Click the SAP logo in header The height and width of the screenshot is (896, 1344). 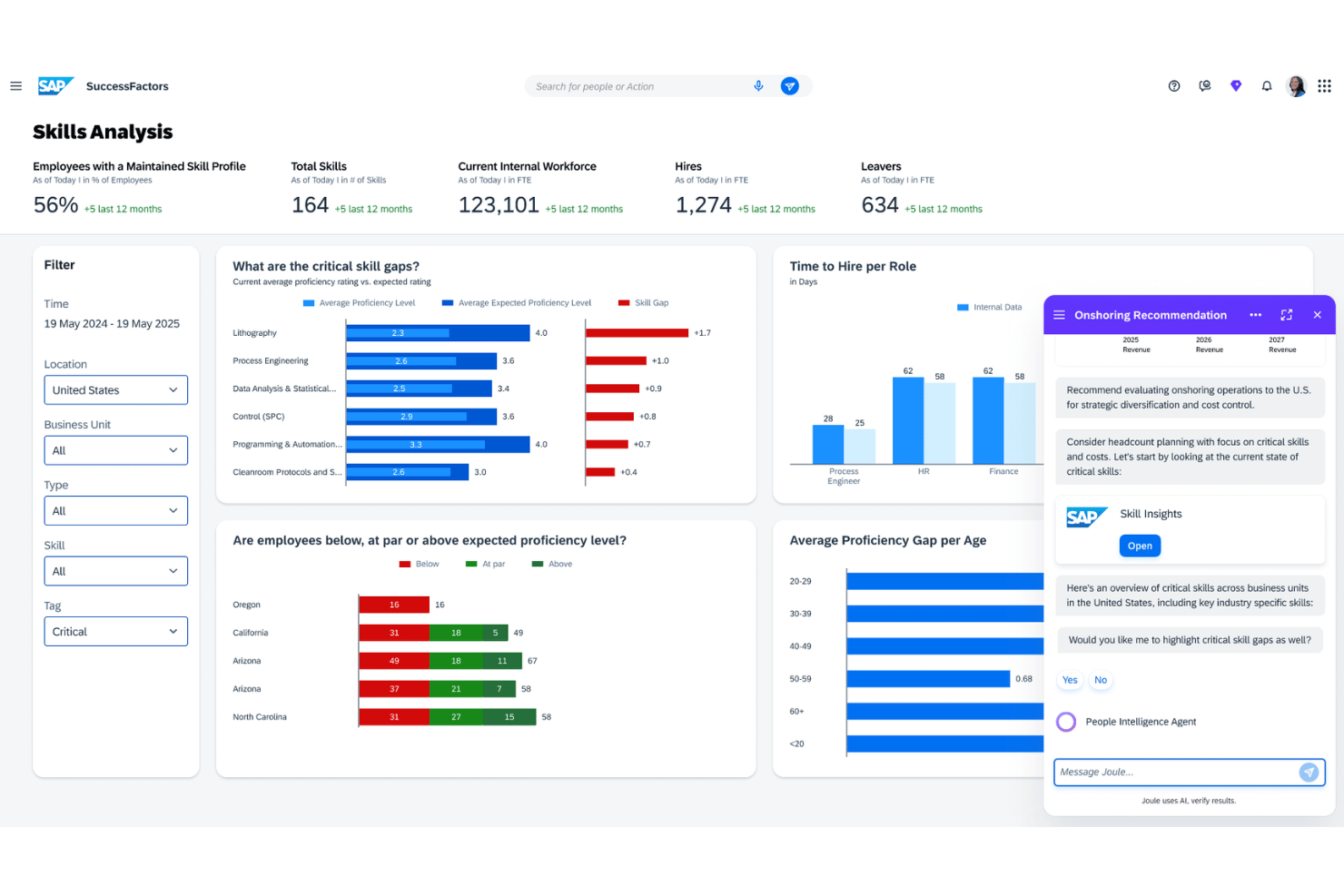pyautogui.click(x=55, y=86)
